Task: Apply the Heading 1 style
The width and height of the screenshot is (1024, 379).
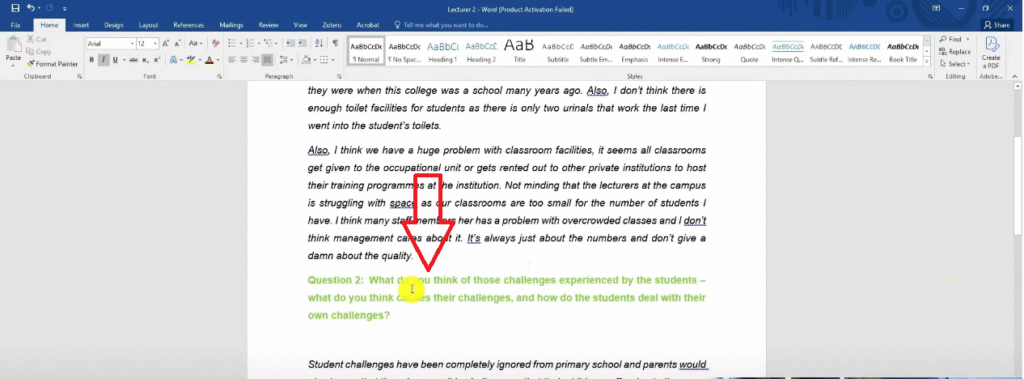Action: tap(443, 52)
